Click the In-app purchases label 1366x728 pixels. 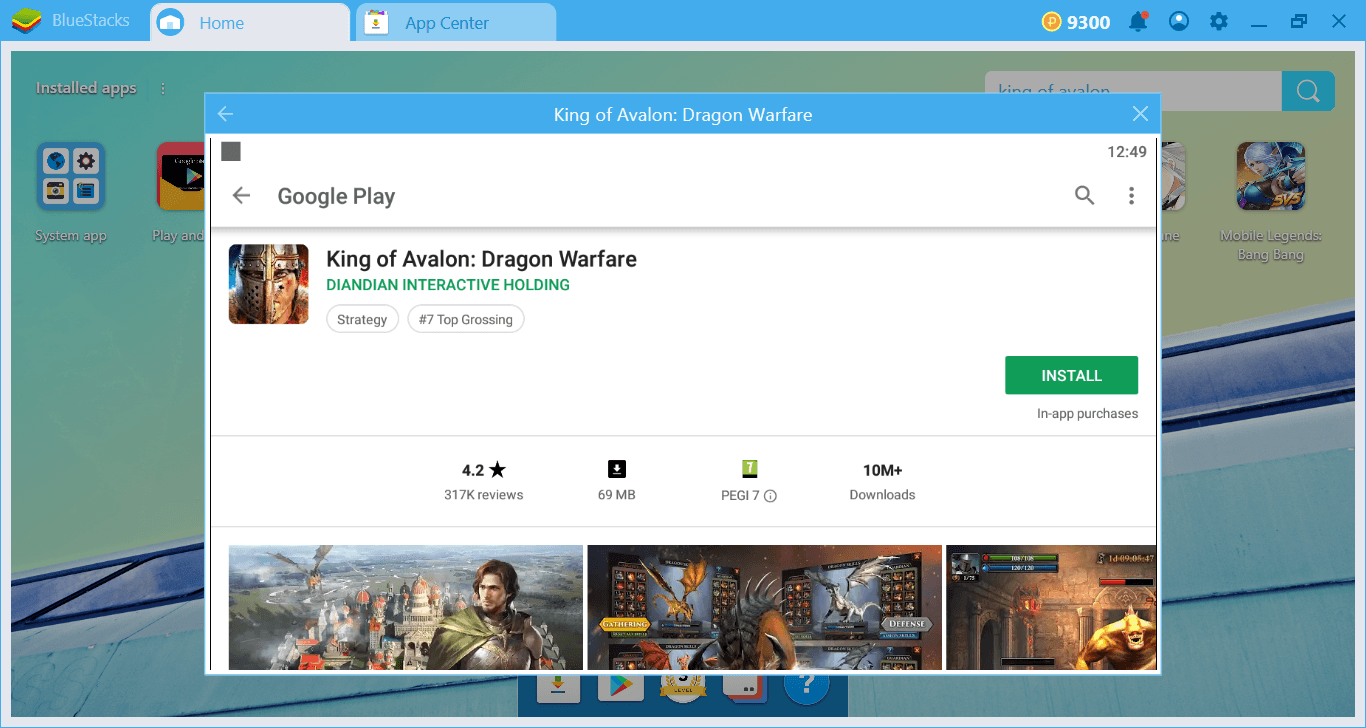click(x=1087, y=413)
